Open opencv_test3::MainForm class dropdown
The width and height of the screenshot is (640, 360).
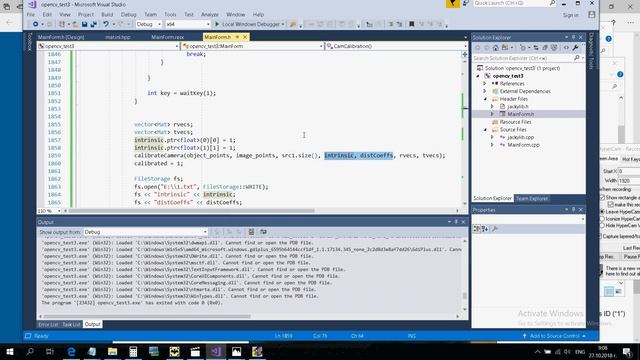tap(253, 46)
